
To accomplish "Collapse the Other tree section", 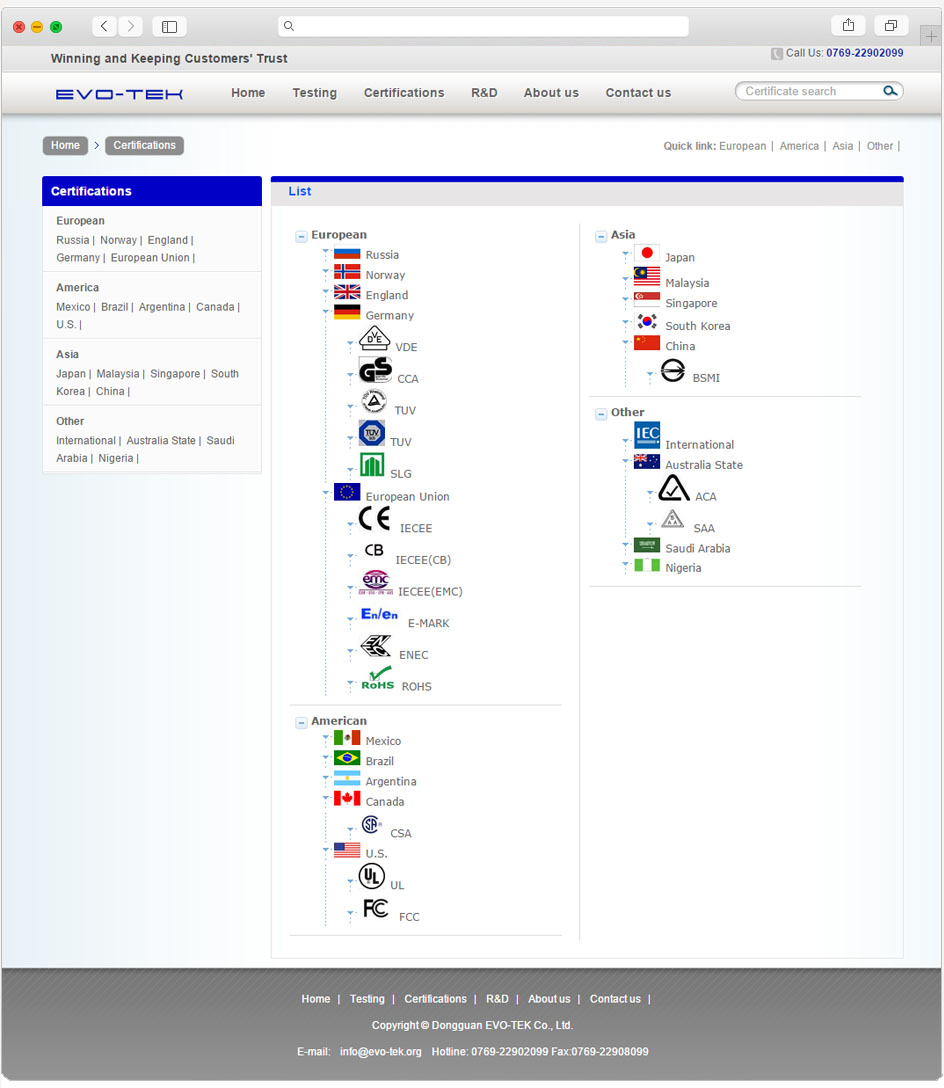I will tap(601, 413).
